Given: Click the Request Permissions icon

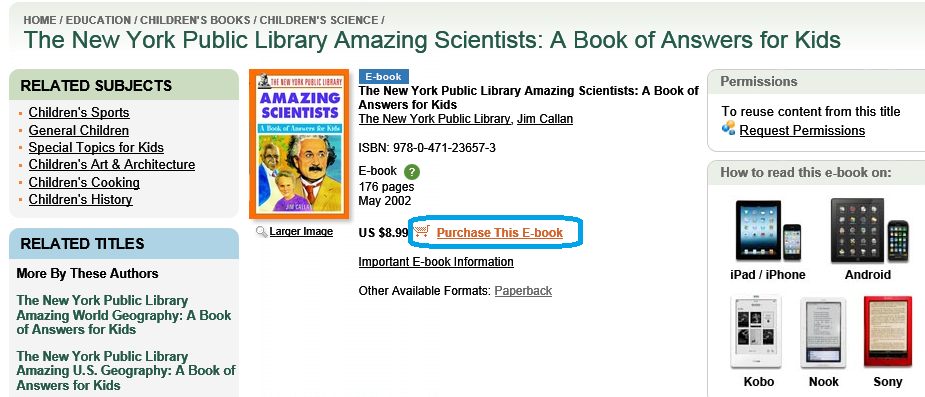Looking at the screenshot, I should click(729, 128).
